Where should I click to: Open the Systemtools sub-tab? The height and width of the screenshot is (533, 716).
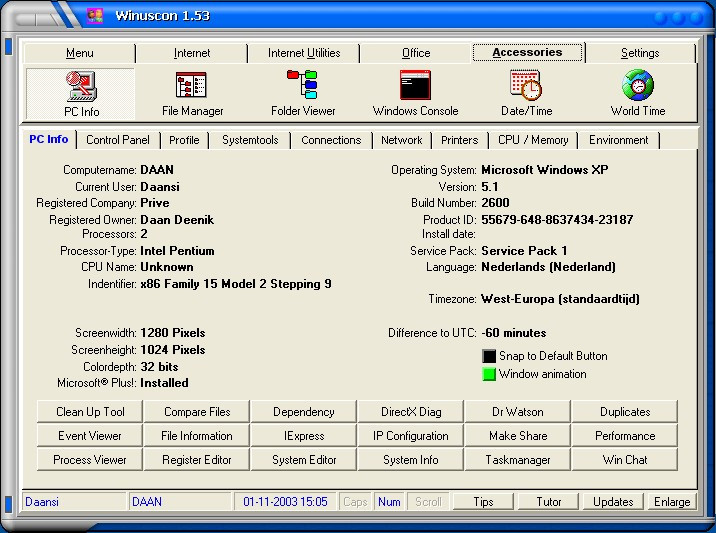[x=250, y=140]
